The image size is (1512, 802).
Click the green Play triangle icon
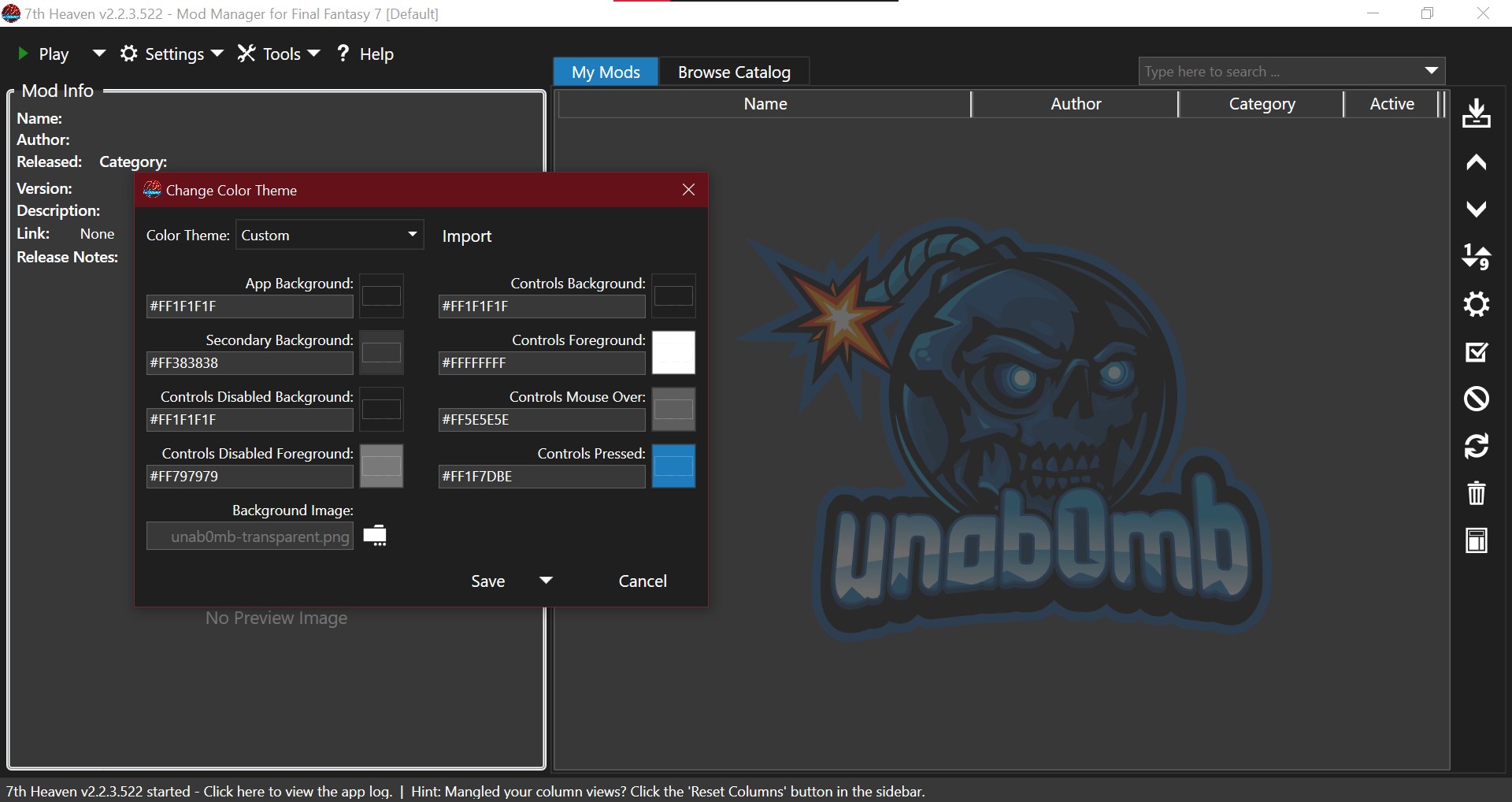click(x=23, y=54)
